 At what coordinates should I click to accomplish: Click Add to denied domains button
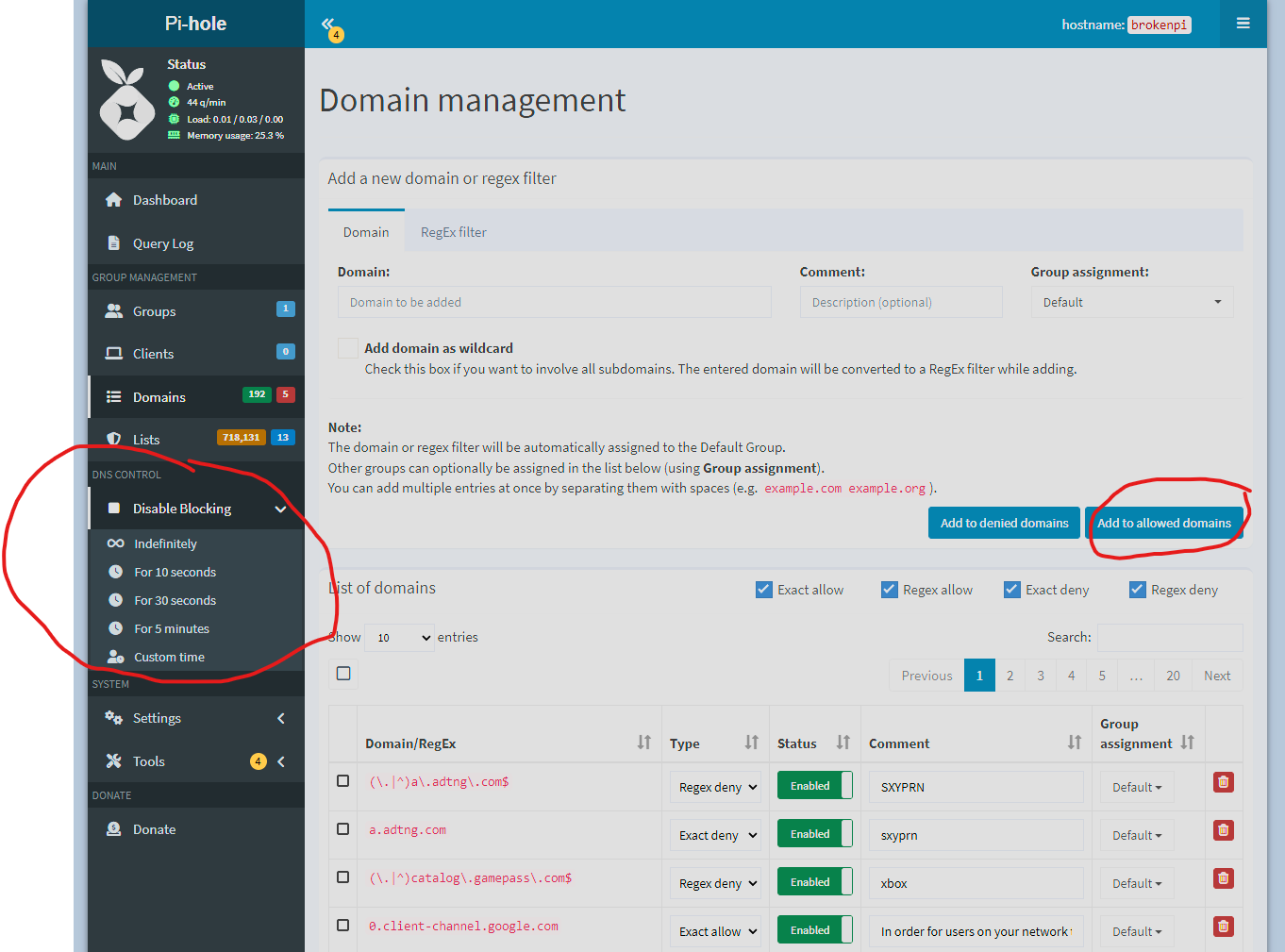click(x=1004, y=523)
